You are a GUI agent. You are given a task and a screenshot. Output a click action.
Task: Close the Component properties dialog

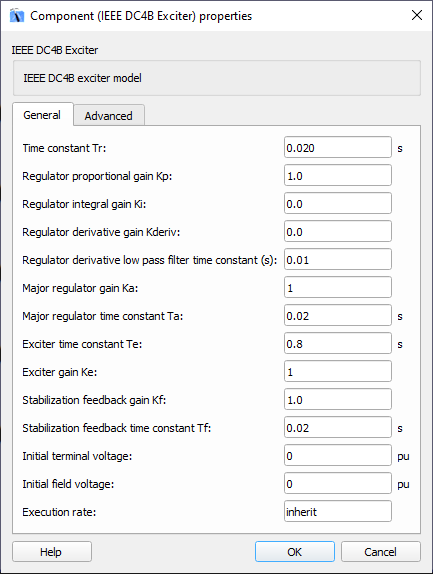click(x=417, y=15)
